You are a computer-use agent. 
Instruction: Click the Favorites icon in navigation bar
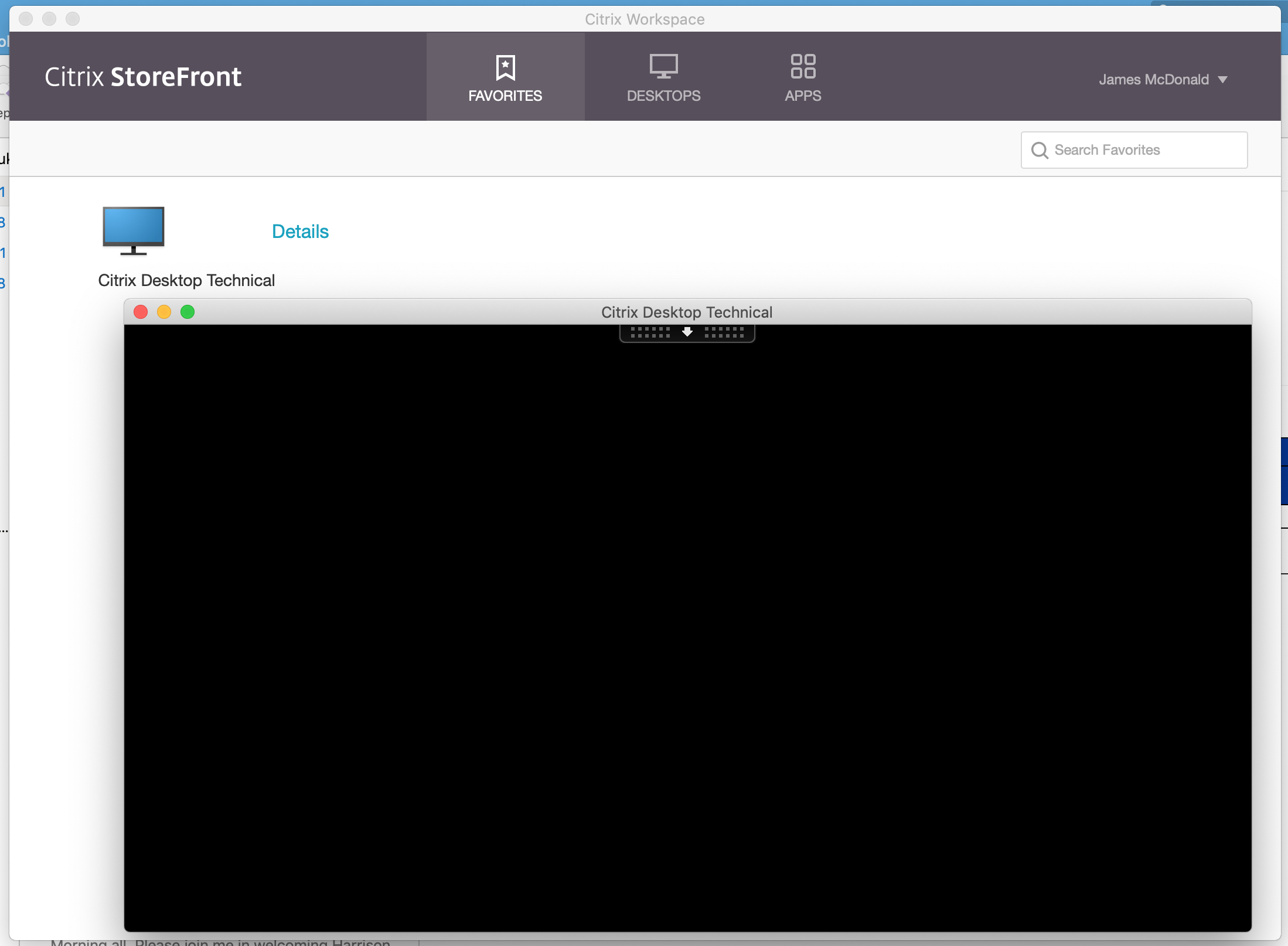[506, 78]
